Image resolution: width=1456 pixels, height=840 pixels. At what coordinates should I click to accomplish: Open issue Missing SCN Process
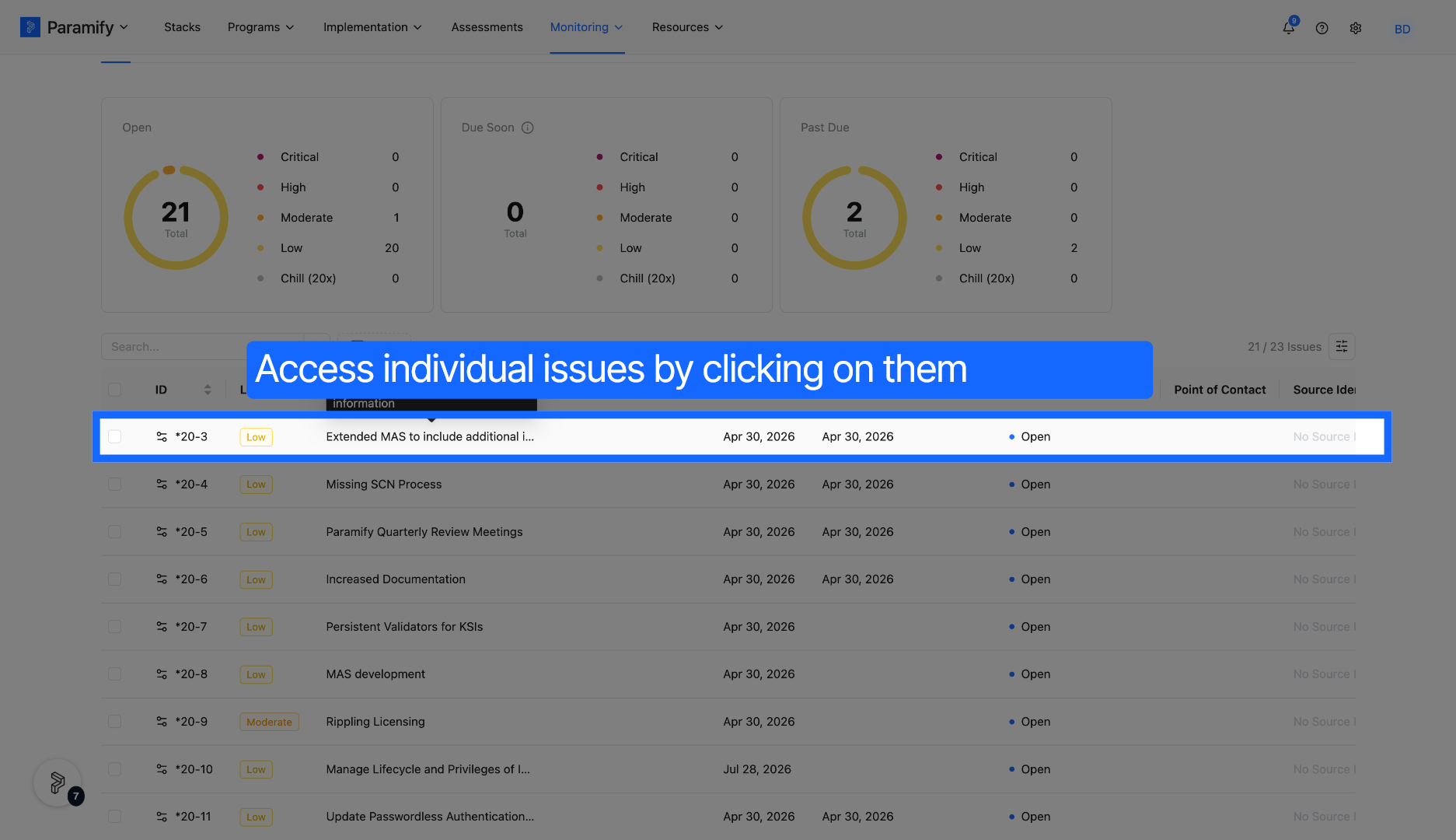pyautogui.click(x=384, y=485)
